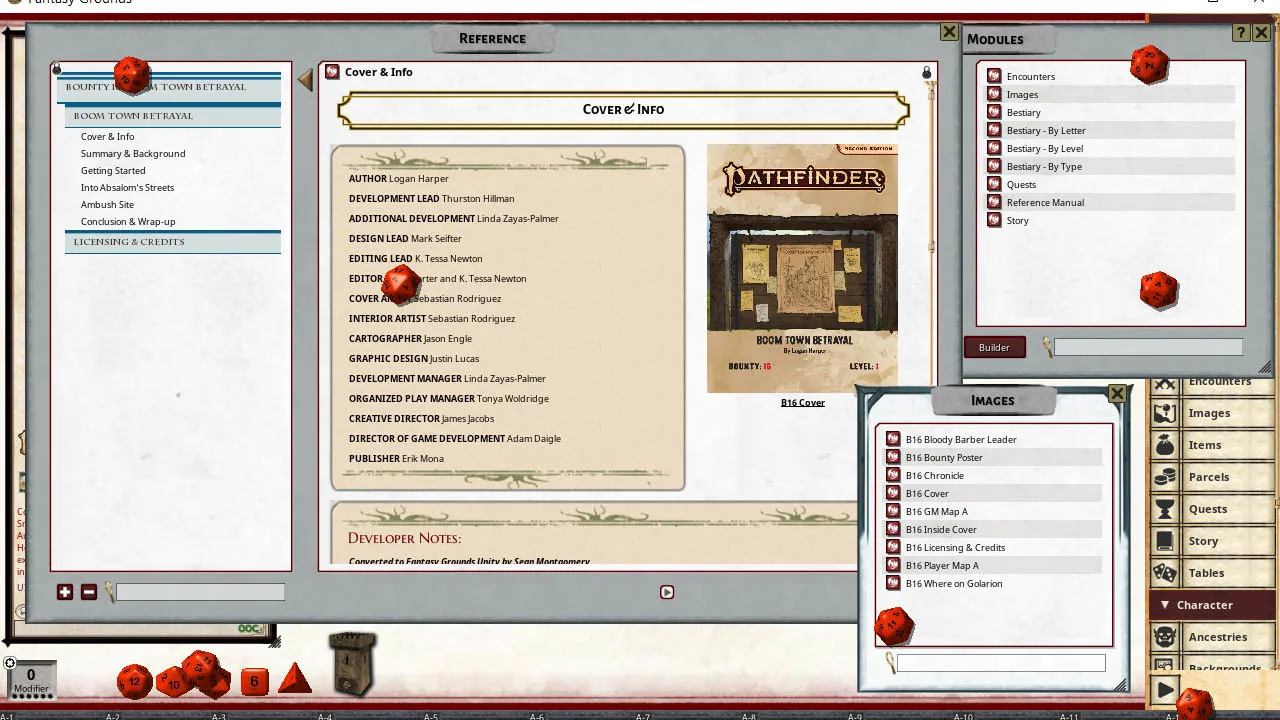The height and width of the screenshot is (720, 1280).
Task: Select Getting Started in index
Action: [x=113, y=171]
